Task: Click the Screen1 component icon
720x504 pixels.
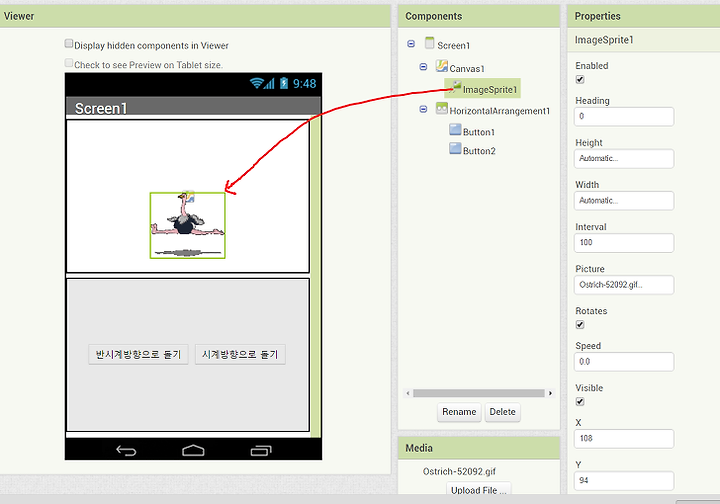Action: click(429, 43)
